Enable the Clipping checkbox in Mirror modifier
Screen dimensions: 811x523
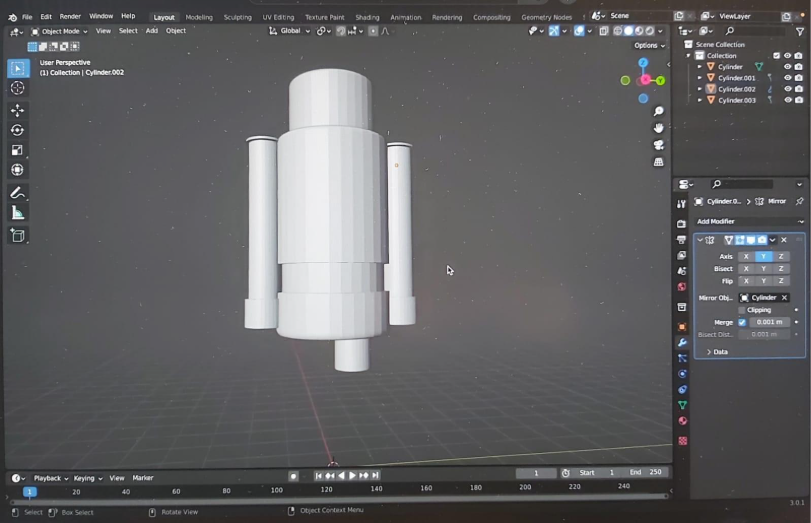coord(742,310)
